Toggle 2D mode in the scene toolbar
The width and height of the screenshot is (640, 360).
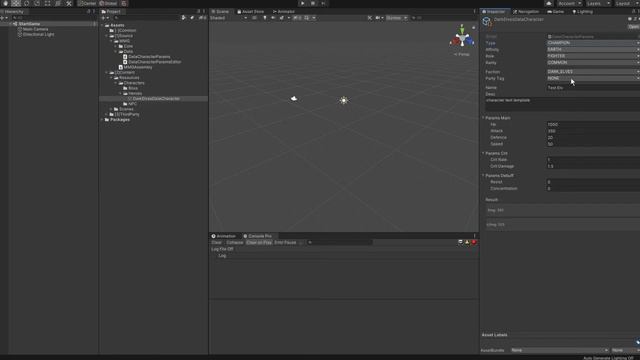254,18
